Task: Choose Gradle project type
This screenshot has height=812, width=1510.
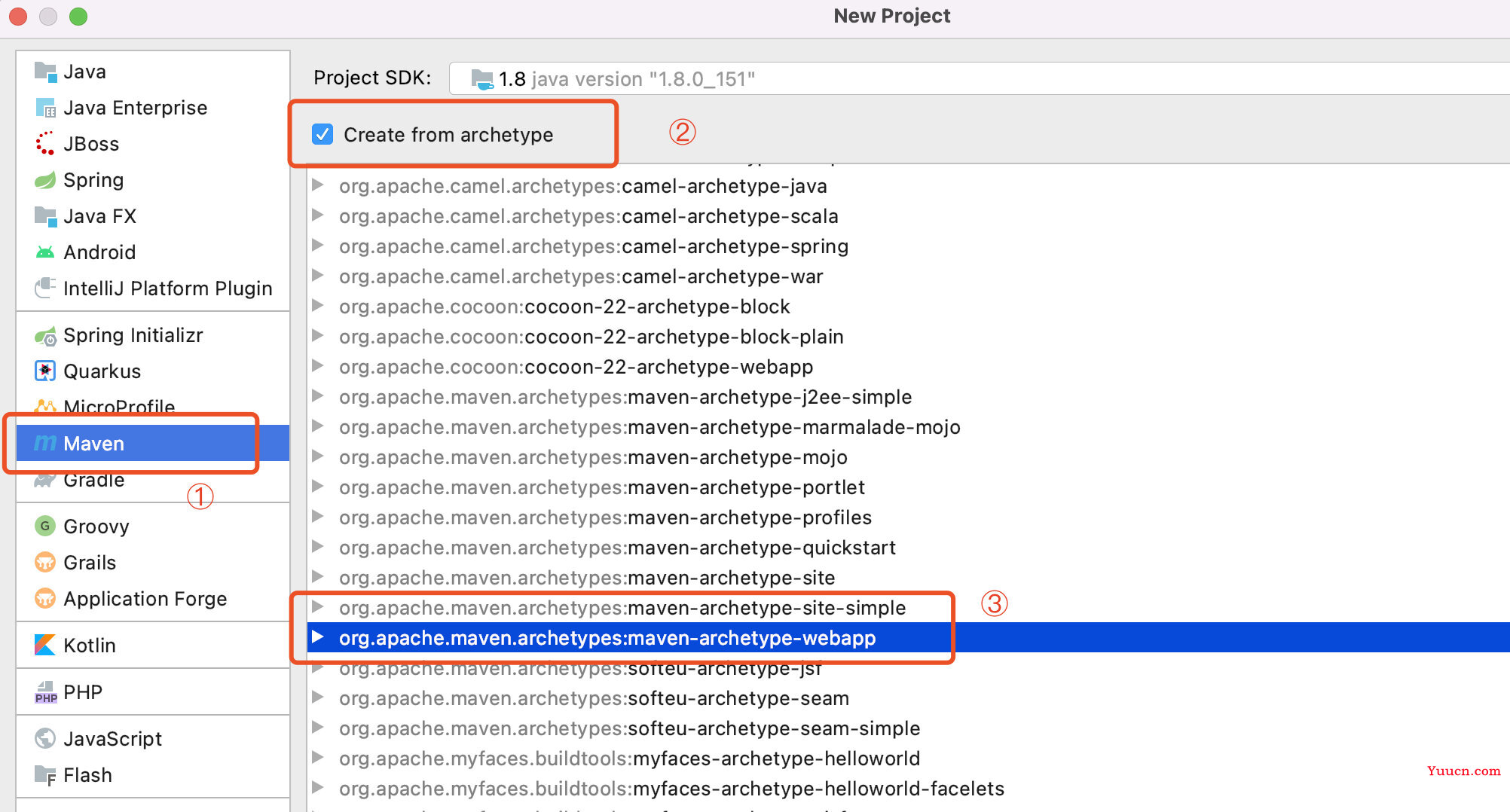Action: (153, 480)
